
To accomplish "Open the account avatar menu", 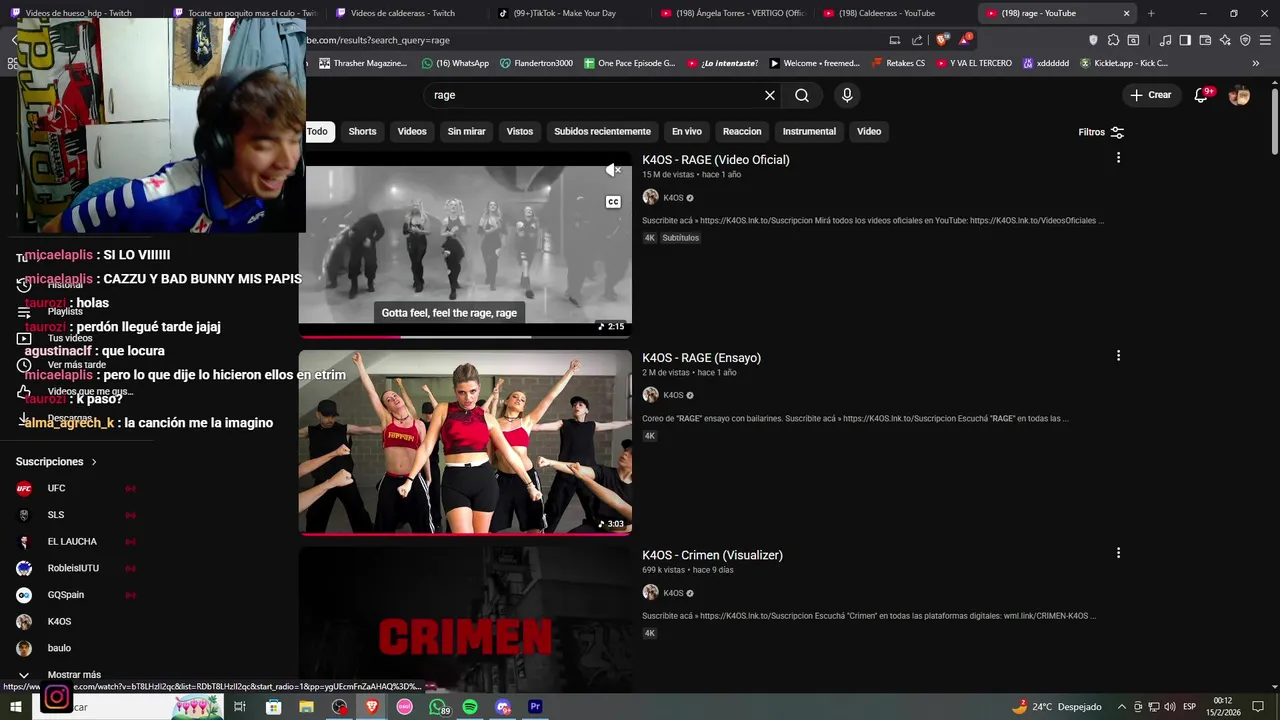I will pyautogui.click(x=1239, y=95).
